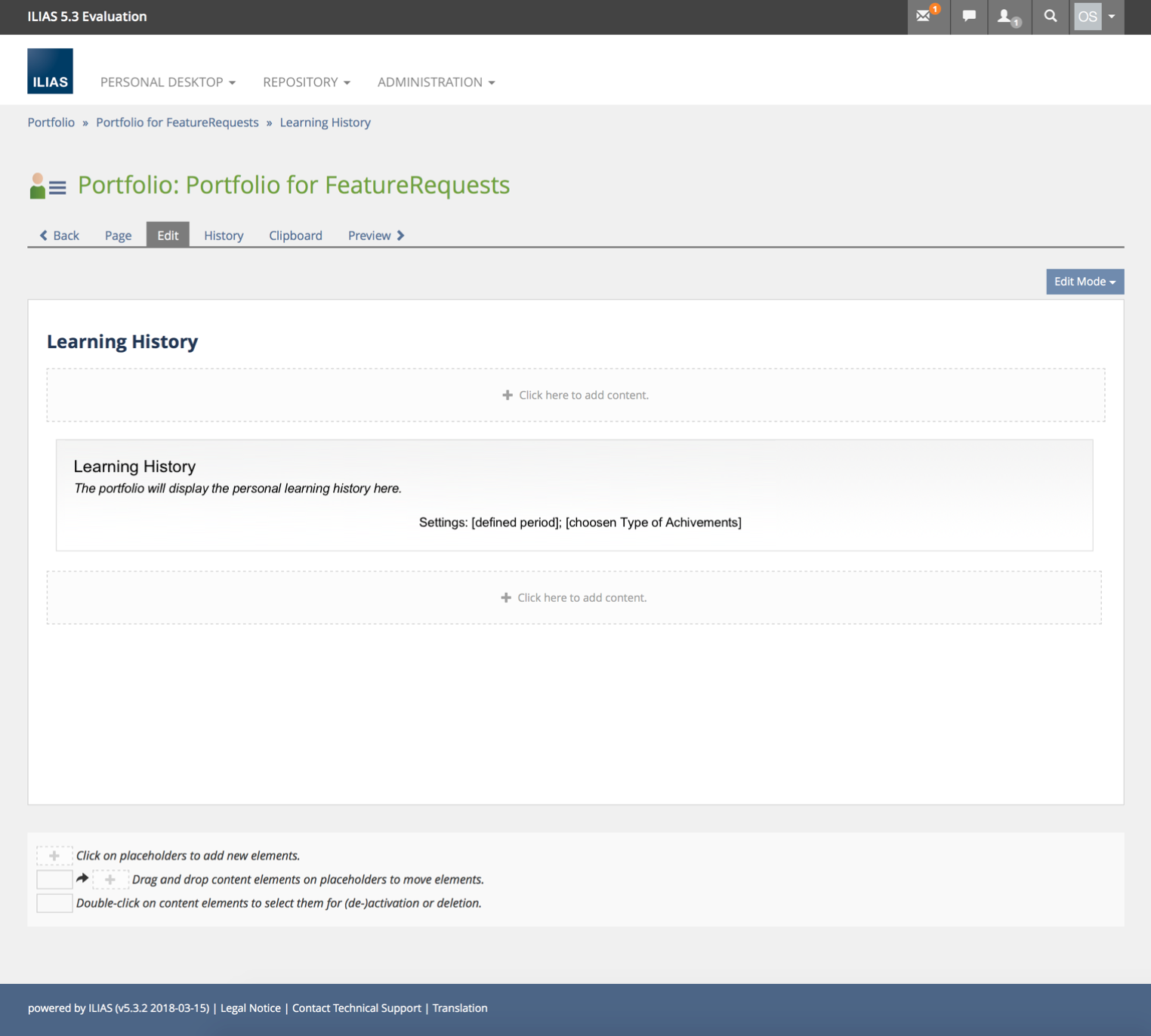Click the ILIAS logo
Screen dimensions: 1151x1036
tap(50, 71)
